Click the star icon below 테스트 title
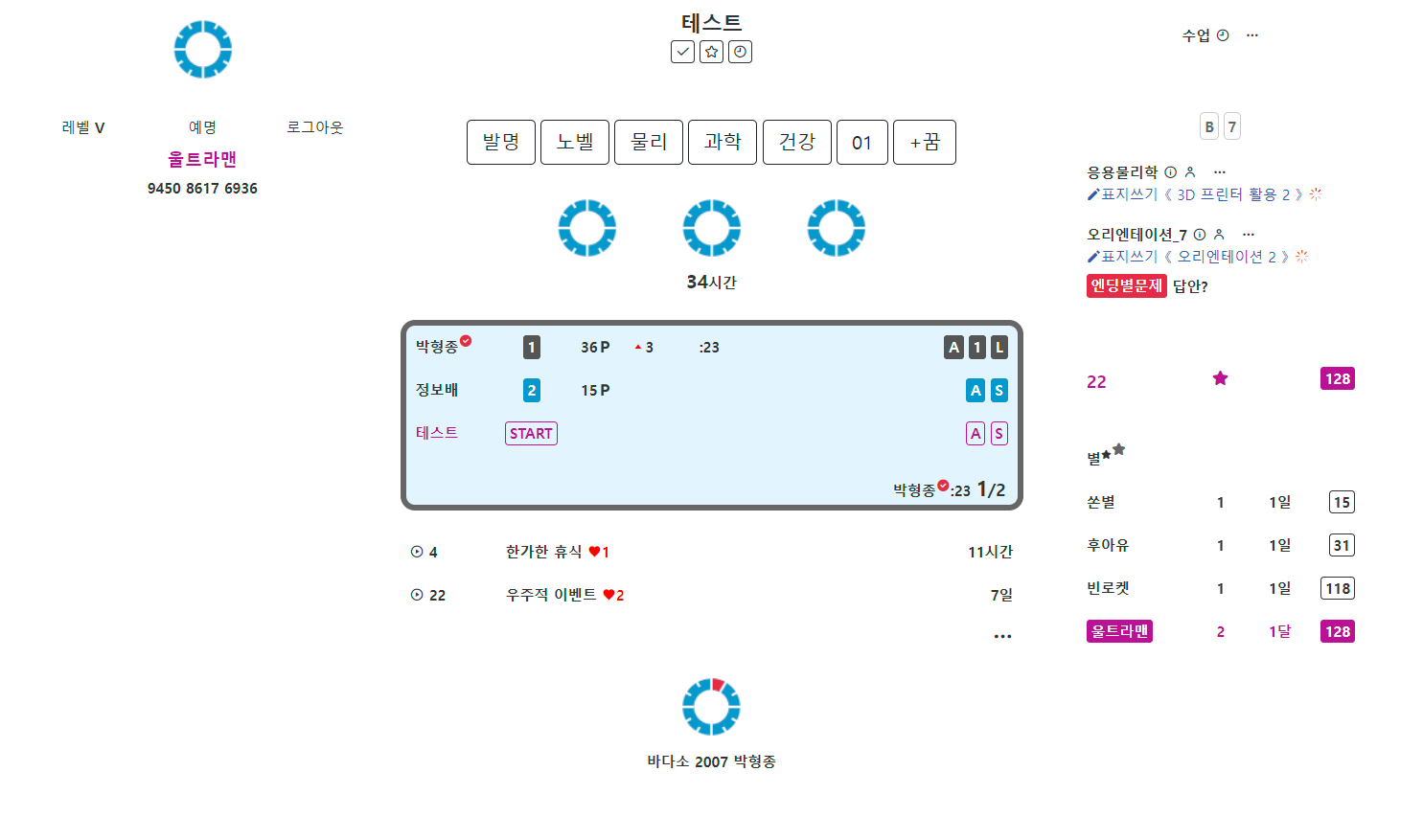Image resolution: width=1423 pixels, height=840 pixels. (x=711, y=52)
